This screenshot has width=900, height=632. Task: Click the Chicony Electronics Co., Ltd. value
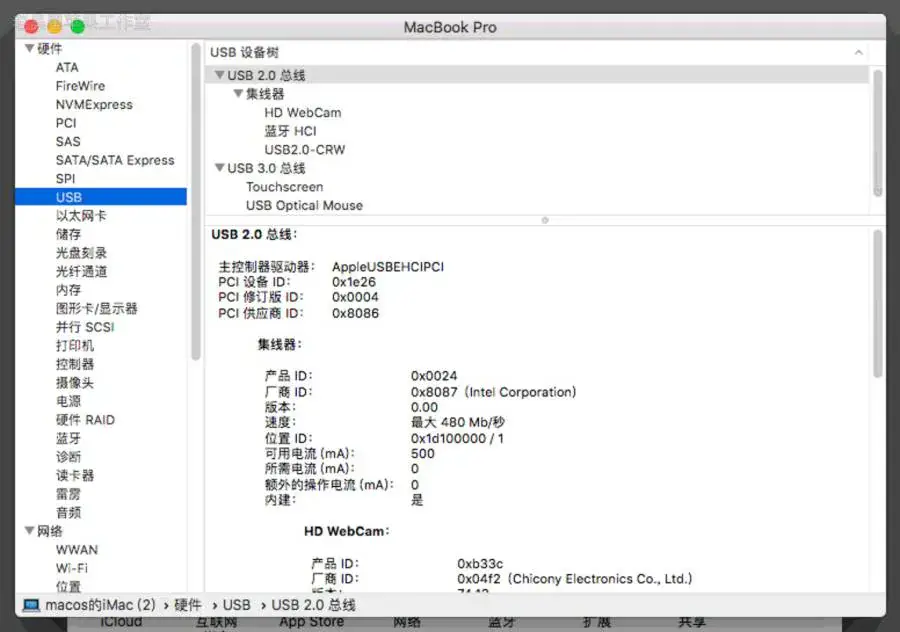pos(575,579)
